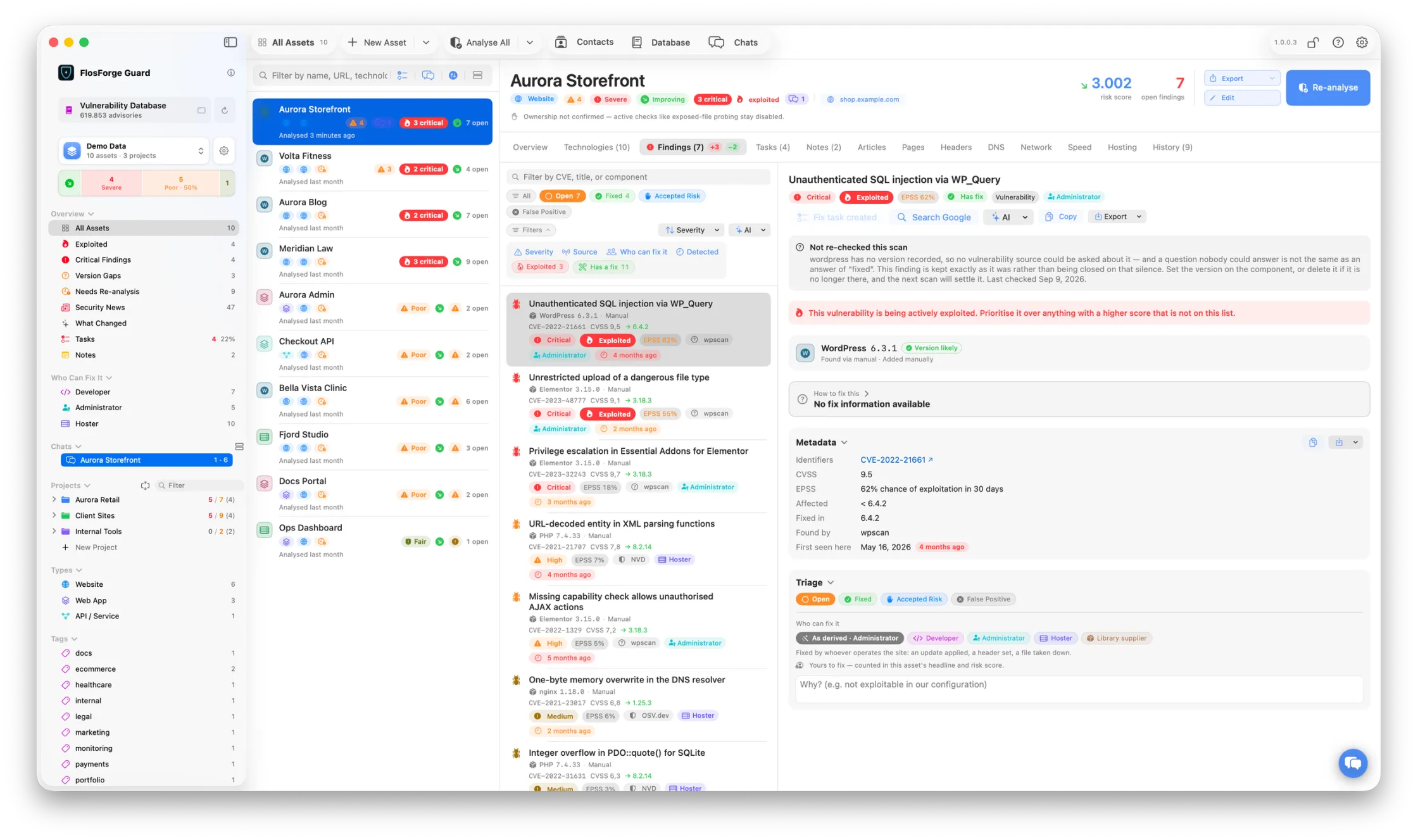Click the lock icon beside version number
1418x840 pixels.
click(x=1313, y=42)
